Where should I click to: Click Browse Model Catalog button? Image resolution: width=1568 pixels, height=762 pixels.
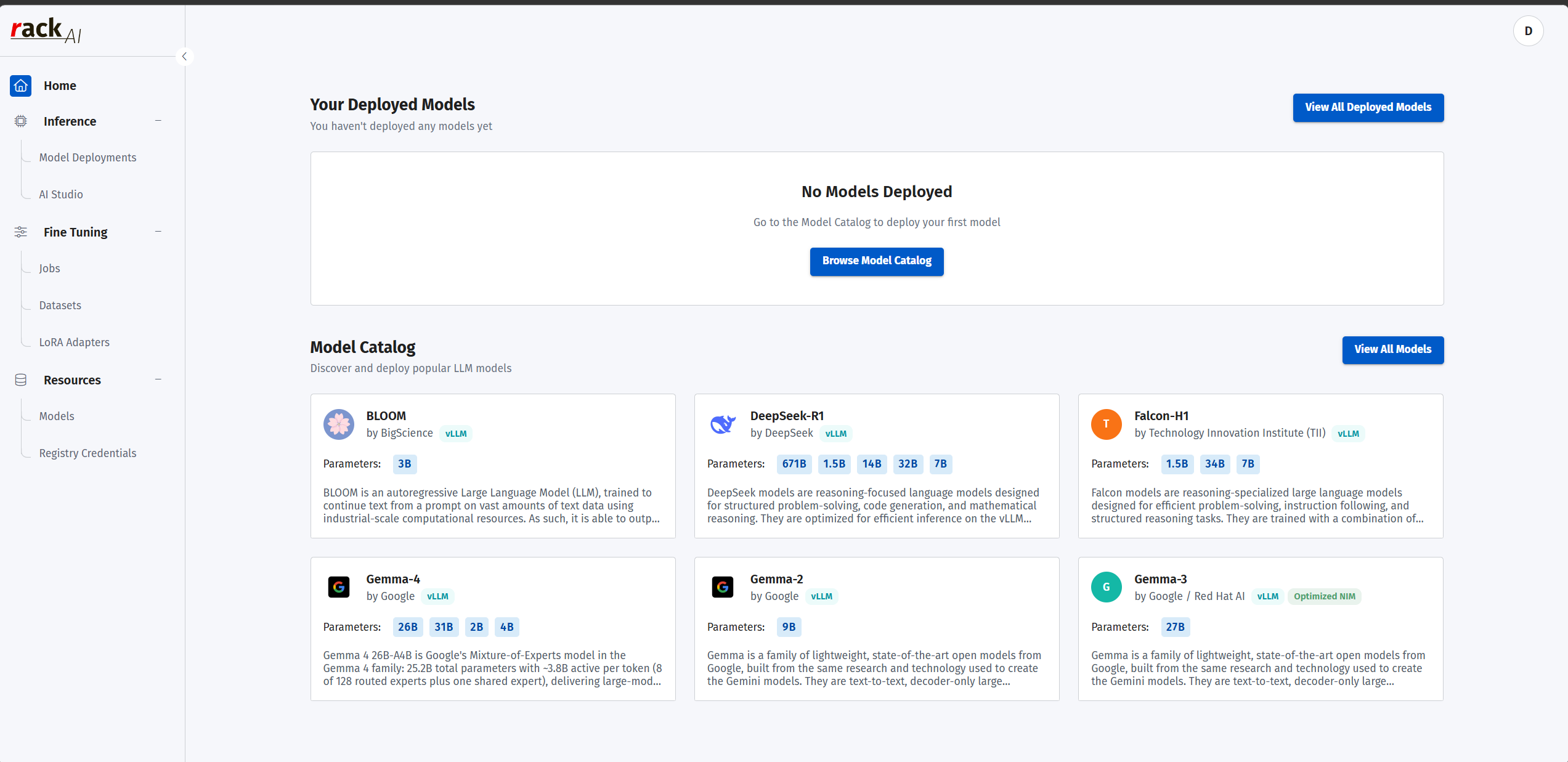876,261
